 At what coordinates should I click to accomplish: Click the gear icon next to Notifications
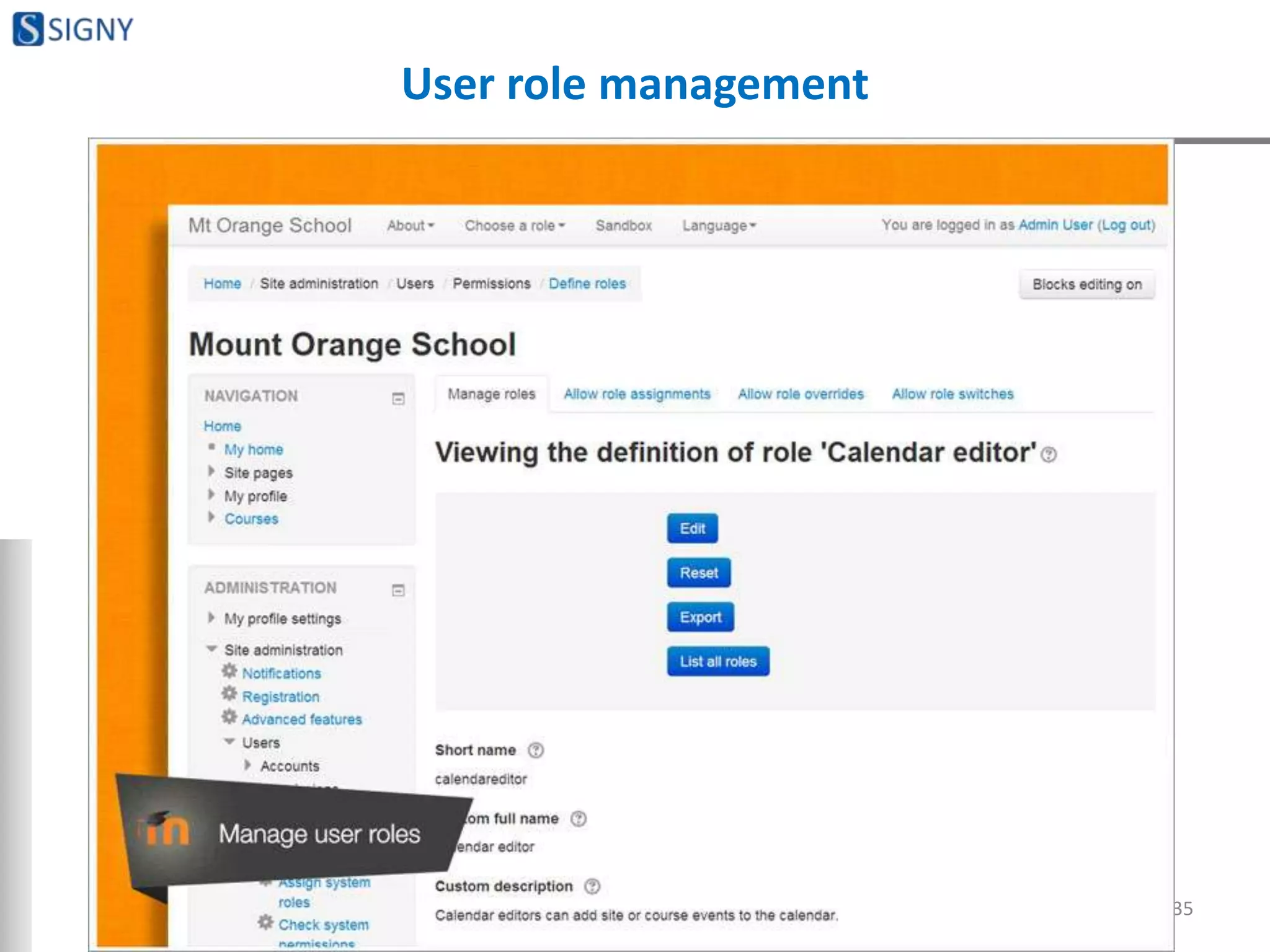click(x=229, y=671)
